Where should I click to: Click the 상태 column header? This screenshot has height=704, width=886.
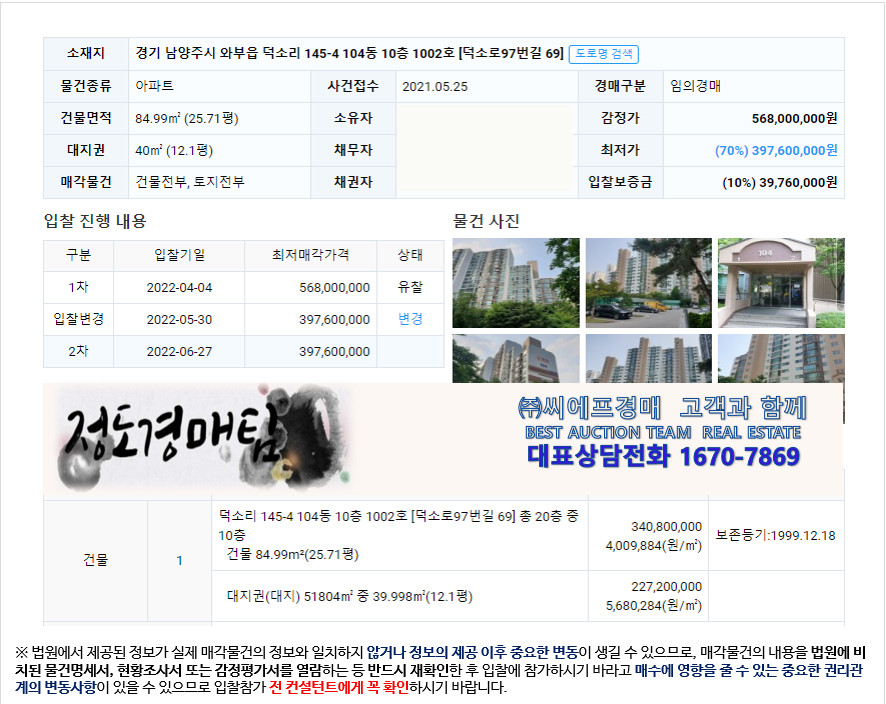(x=410, y=255)
